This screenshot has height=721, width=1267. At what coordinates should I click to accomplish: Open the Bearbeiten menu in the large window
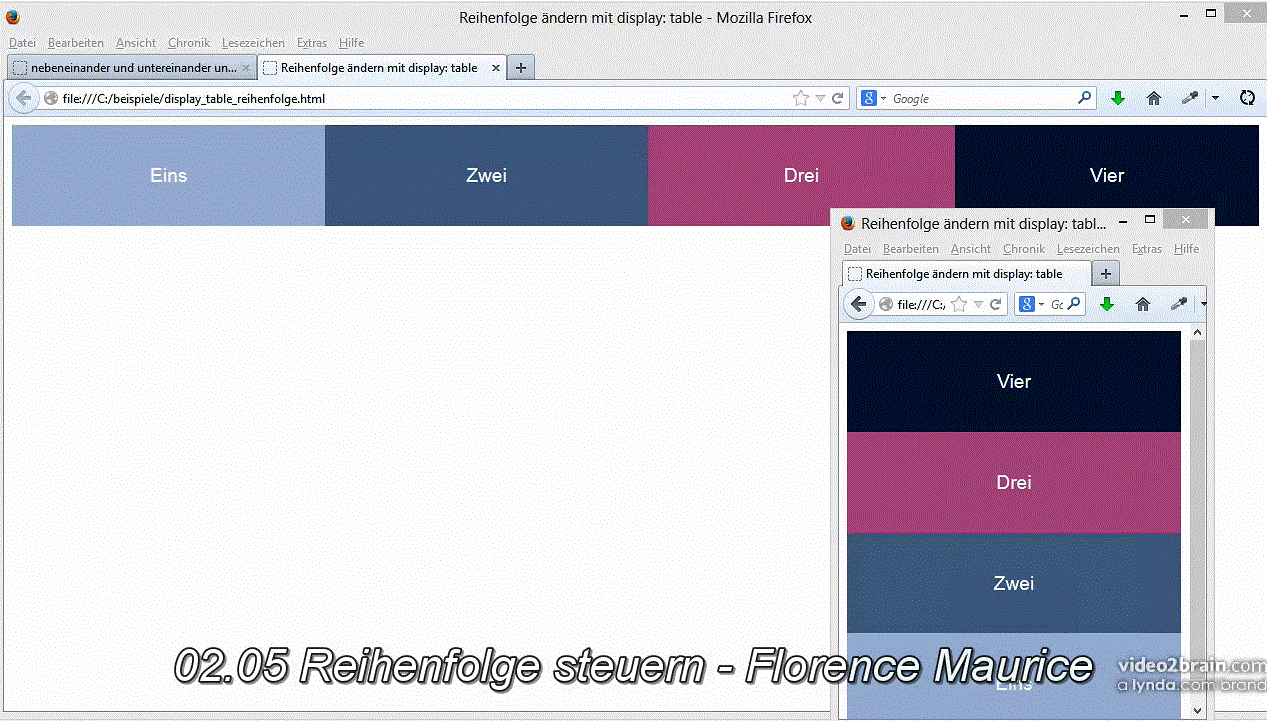pos(76,43)
